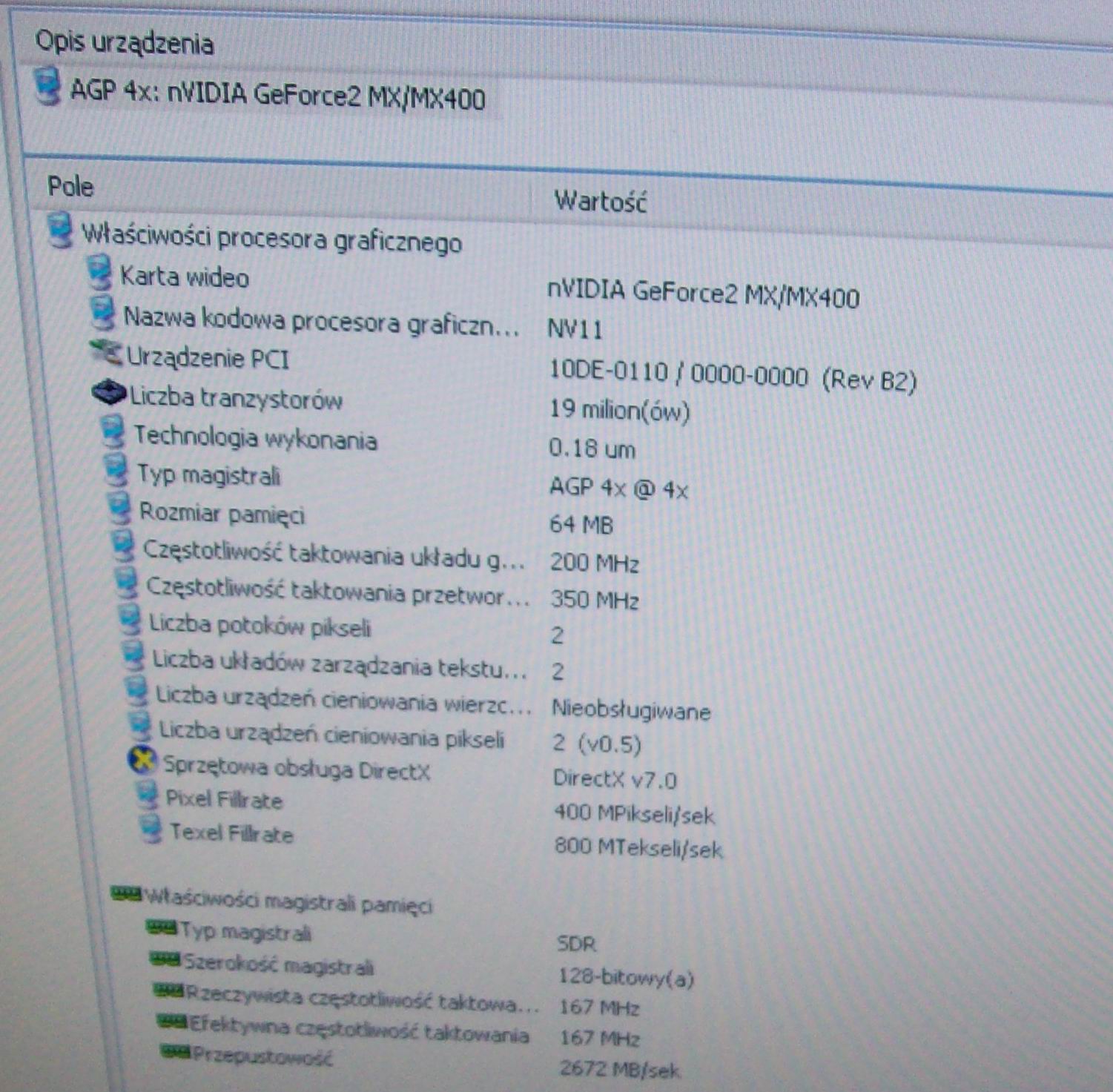This screenshot has height=1092, width=1113.
Task: Click the icon beside Typ magistrali AGP row
Action: coord(116,470)
